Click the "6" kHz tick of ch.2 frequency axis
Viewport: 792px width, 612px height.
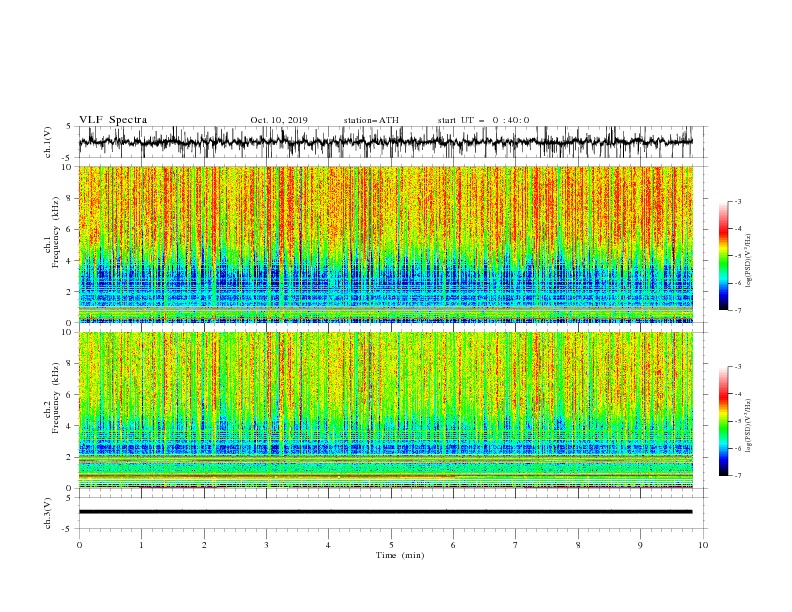pyautogui.click(x=69, y=394)
